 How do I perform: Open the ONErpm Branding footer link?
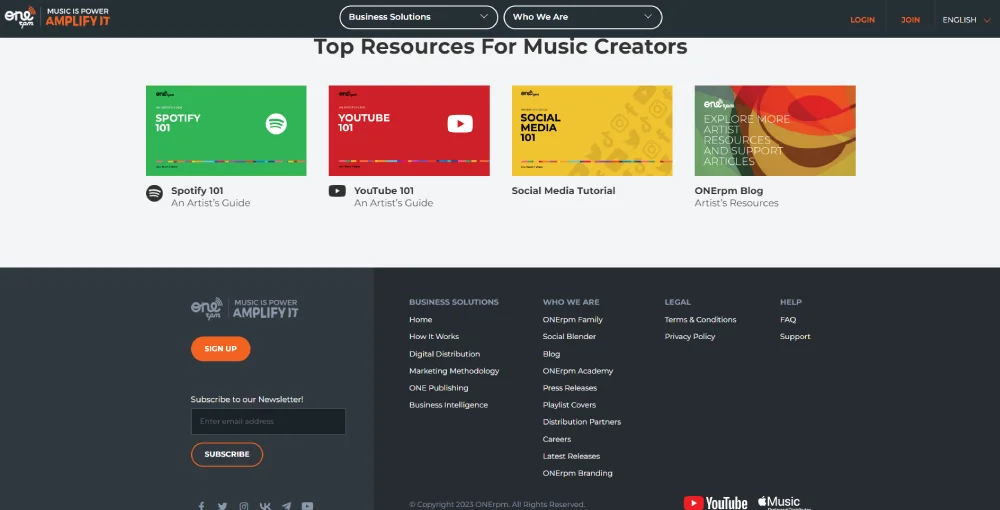(578, 473)
